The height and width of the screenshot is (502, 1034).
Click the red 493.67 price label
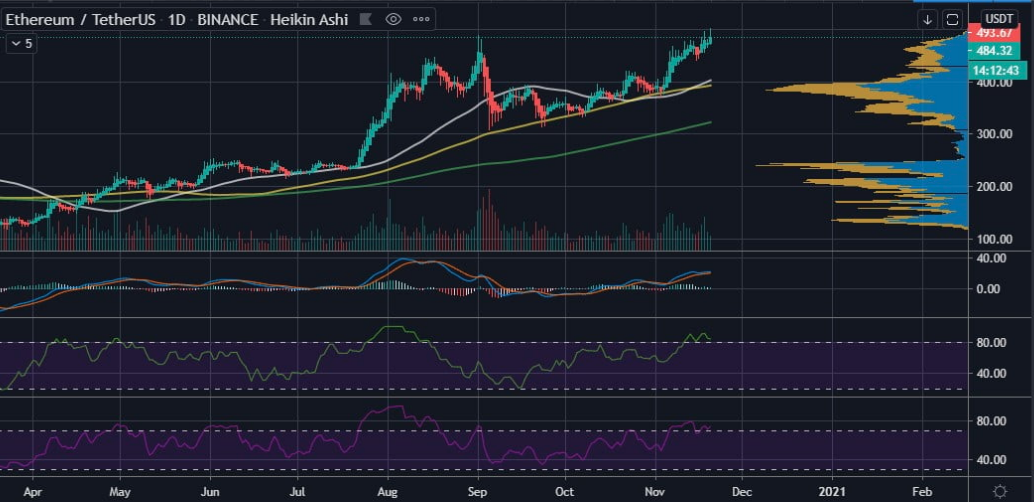point(994,34)
